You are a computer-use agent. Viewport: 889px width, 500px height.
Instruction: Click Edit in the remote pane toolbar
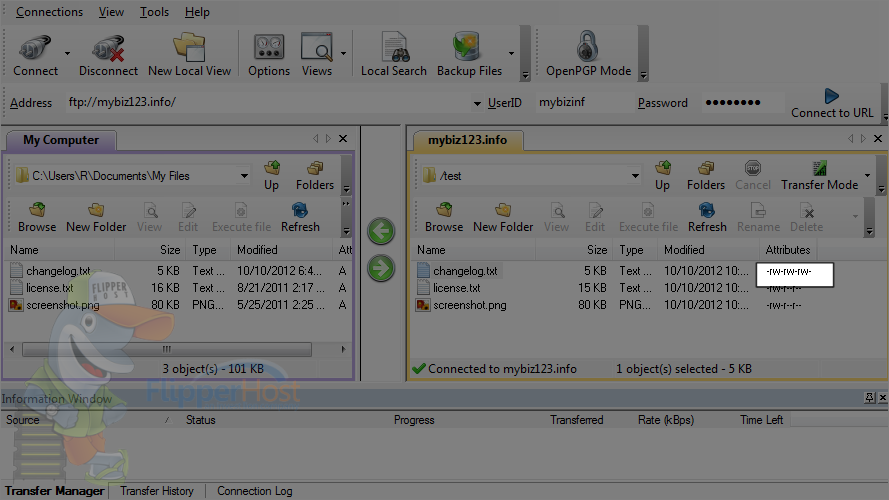tap(595, 218)
